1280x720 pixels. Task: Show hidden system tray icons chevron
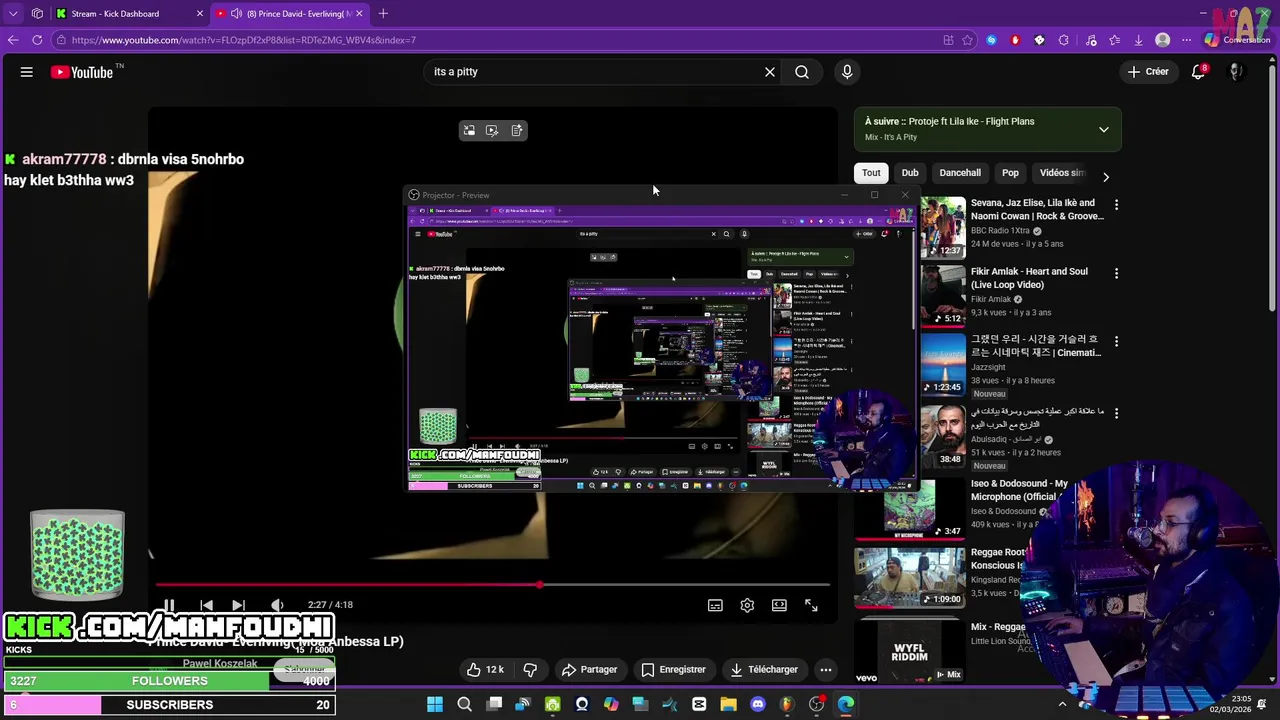pyautogui.click(x=1062, y=705)
